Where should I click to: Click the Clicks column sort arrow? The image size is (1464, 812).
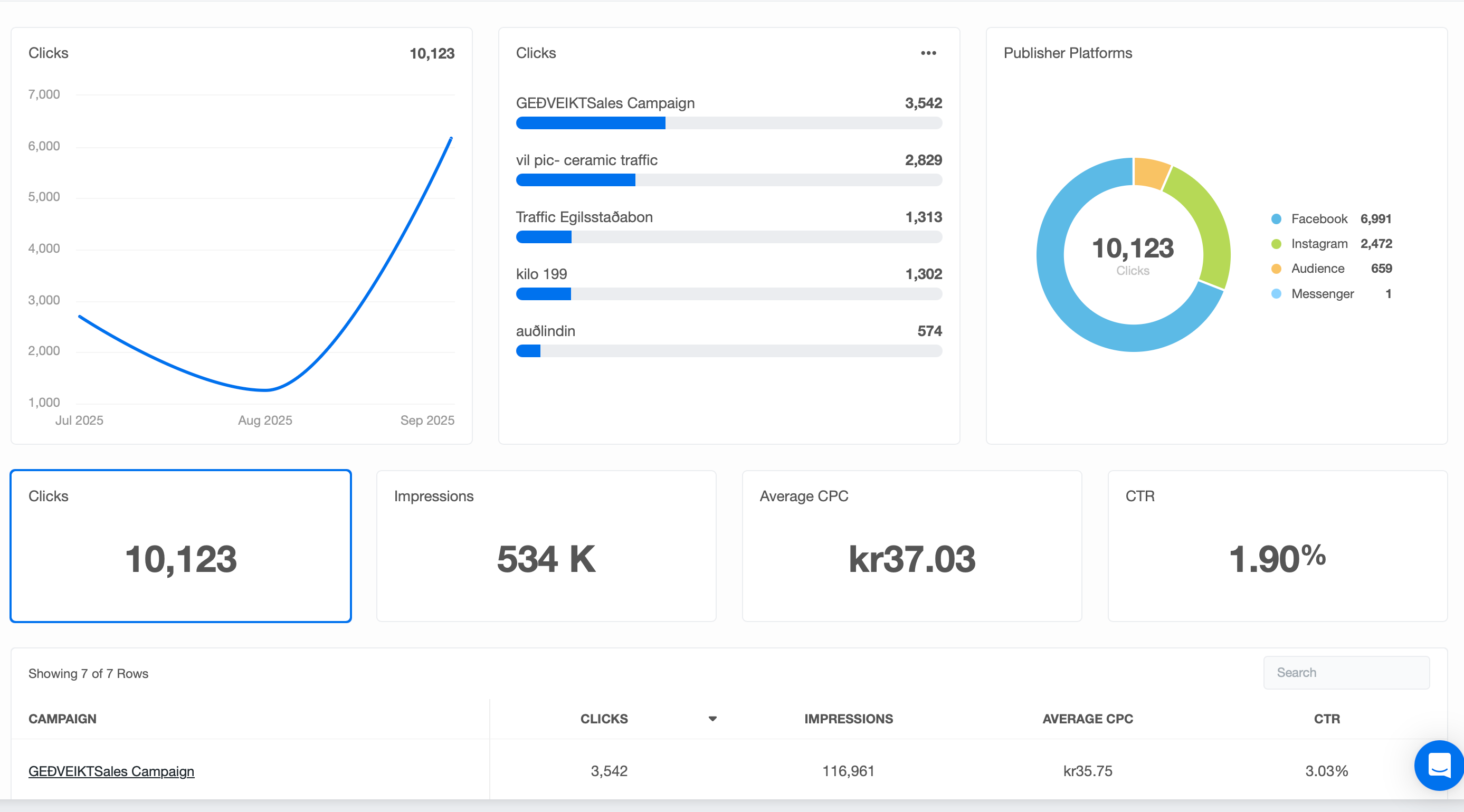712,719
